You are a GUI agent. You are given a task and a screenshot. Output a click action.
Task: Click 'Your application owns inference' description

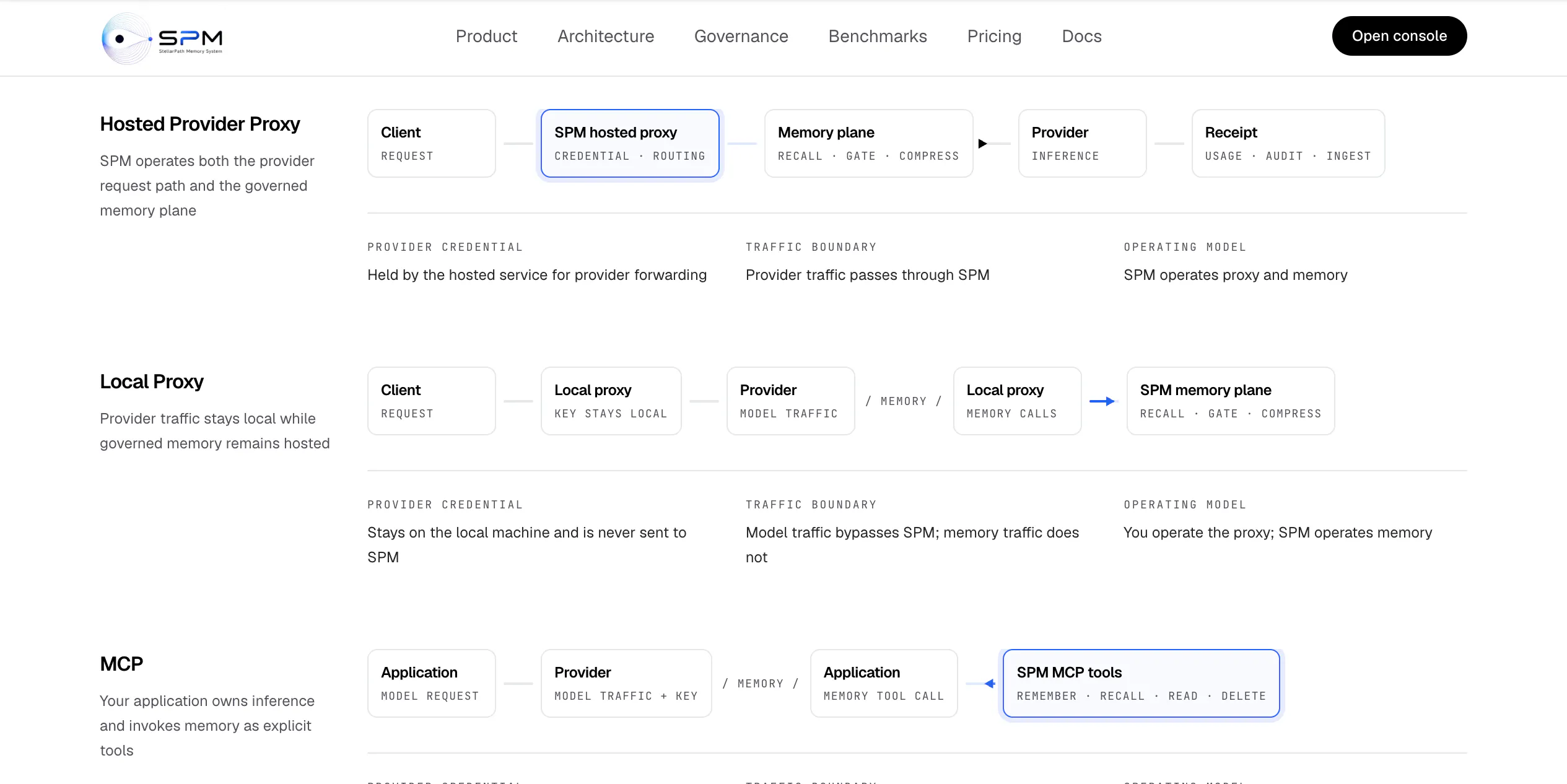point(207,726)
